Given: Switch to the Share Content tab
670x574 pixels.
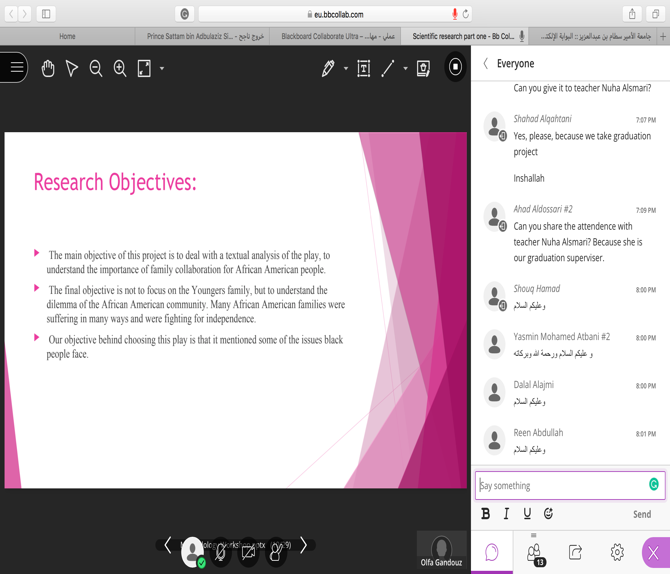Looking at the screenshot, I should click(x=575, y=552).
